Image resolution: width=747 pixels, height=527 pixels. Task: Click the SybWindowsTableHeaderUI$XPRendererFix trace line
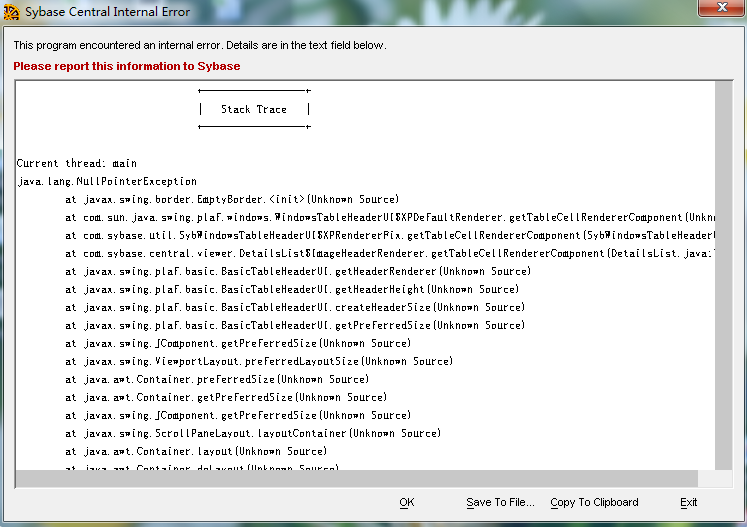pos(390,236)
